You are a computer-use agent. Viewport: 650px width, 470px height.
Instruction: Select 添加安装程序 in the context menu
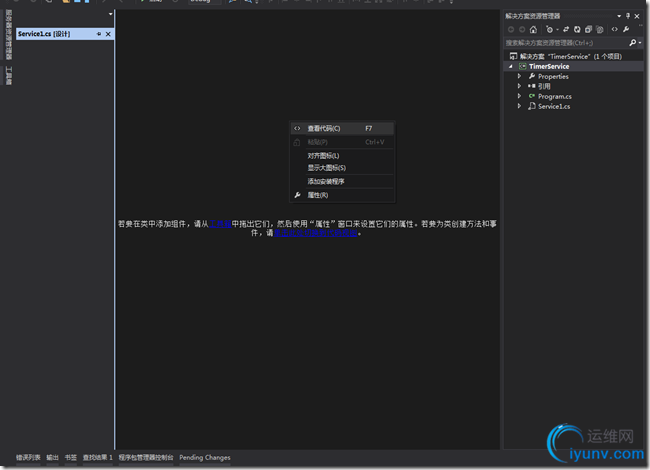[326, 181]
